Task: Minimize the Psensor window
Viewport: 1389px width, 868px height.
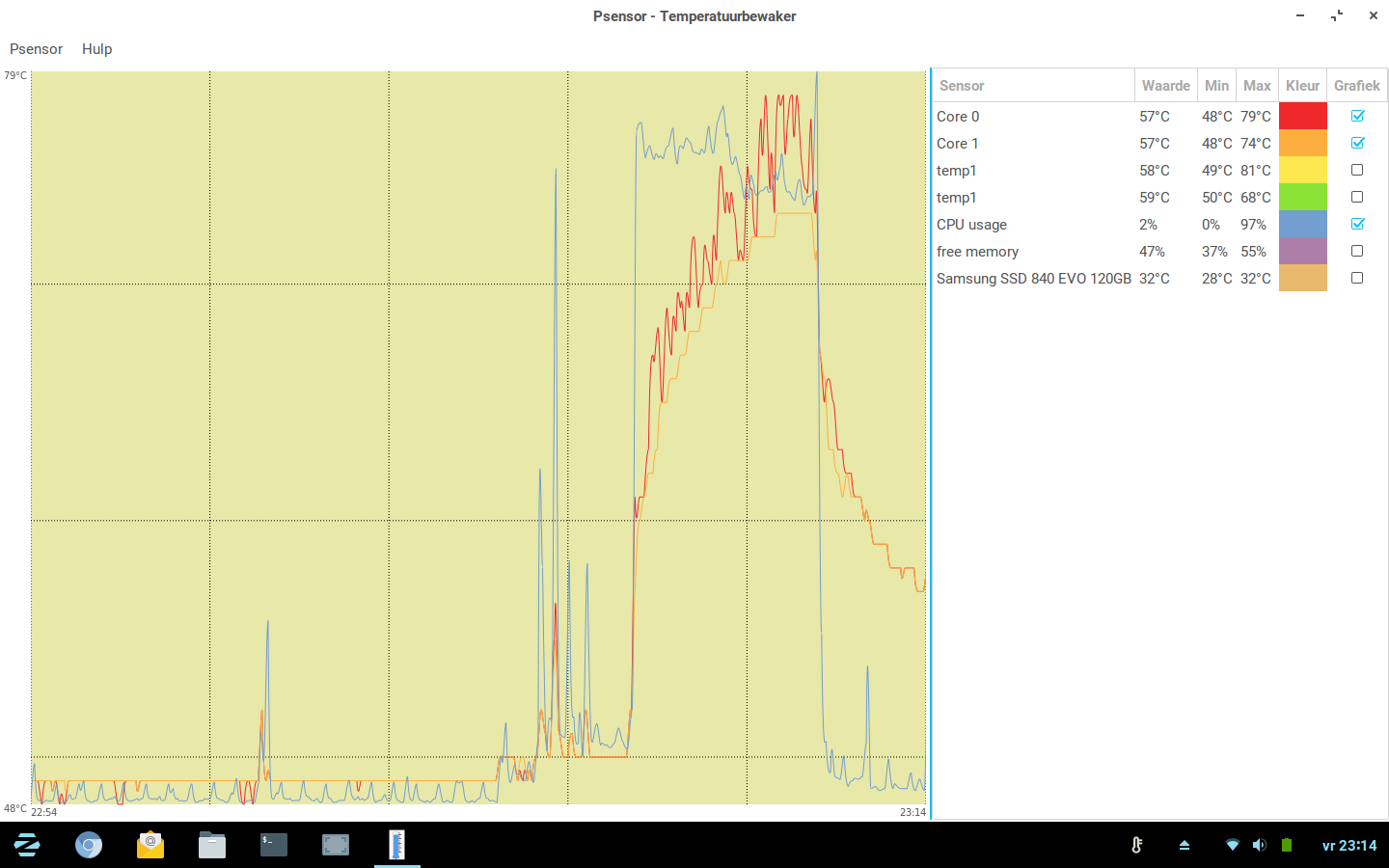Action: coord(1300,15)
